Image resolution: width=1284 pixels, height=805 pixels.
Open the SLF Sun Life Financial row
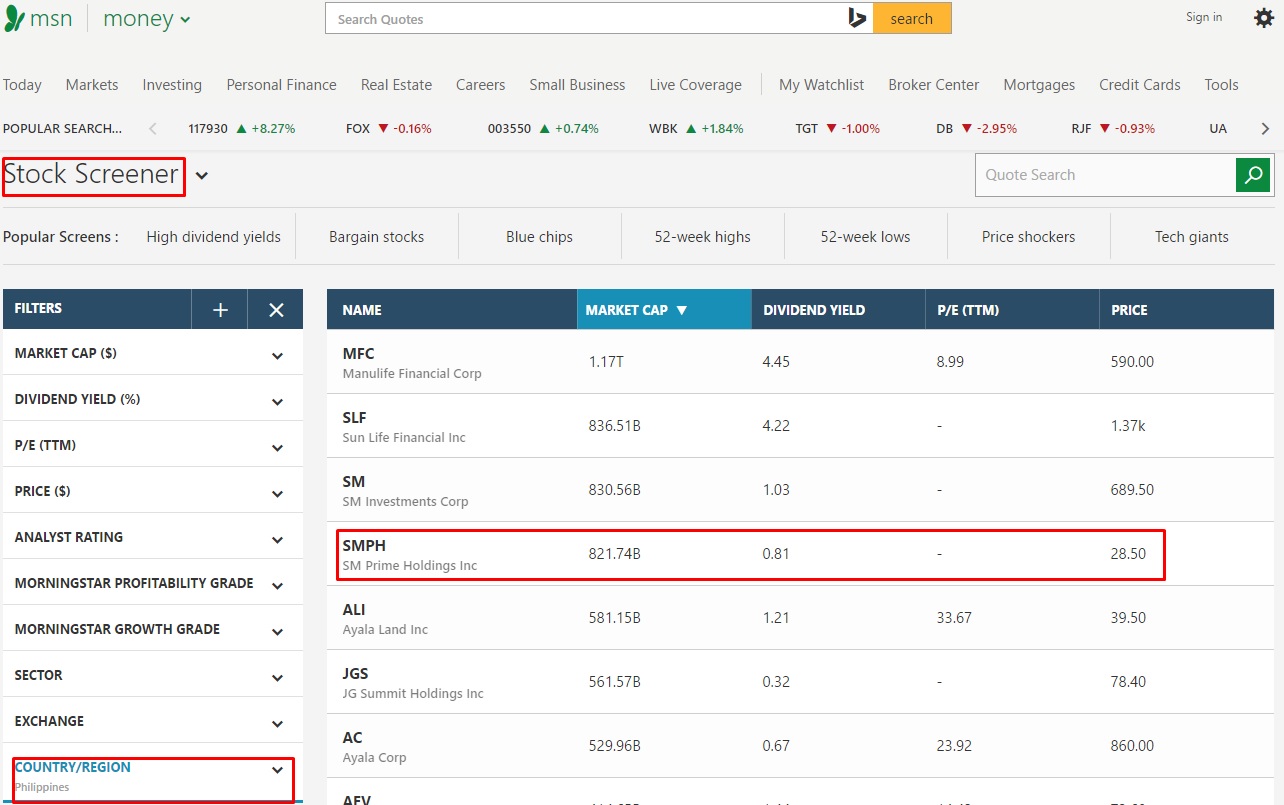coord(800,426)
